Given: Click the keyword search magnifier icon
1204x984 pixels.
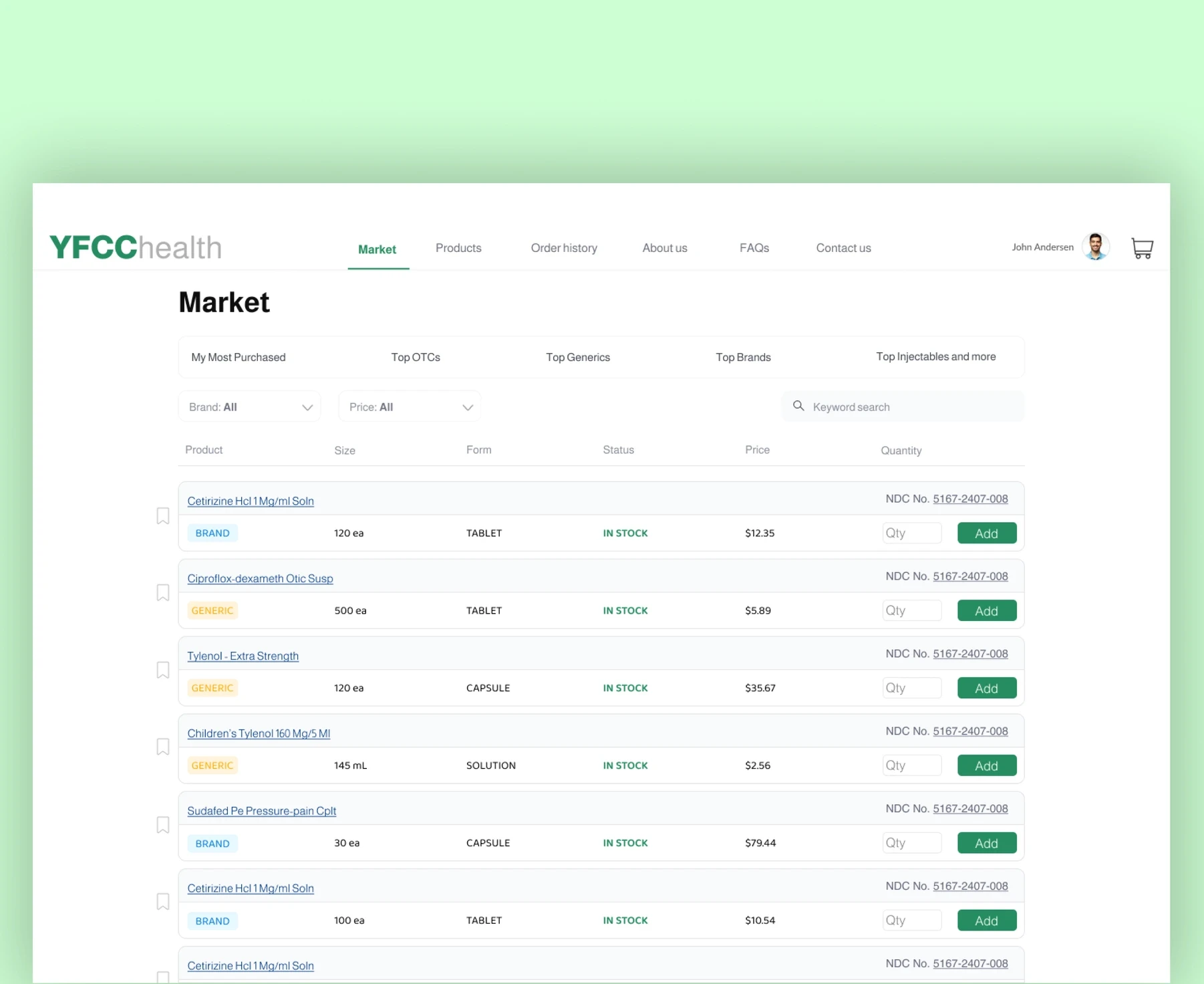Looking at the screenshot, I should pos(798,406).
